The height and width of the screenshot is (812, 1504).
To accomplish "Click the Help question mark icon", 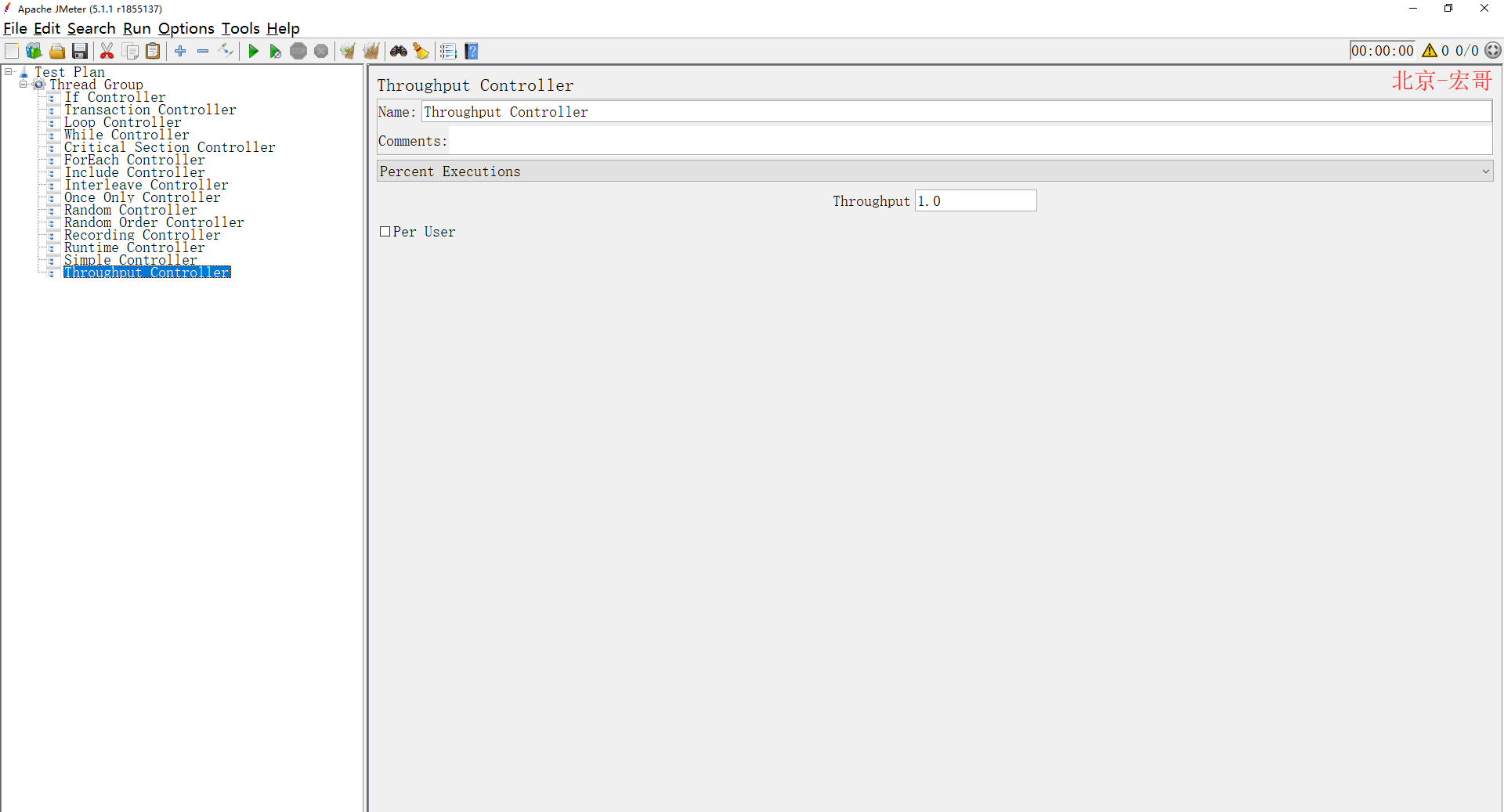I will 472,51.
